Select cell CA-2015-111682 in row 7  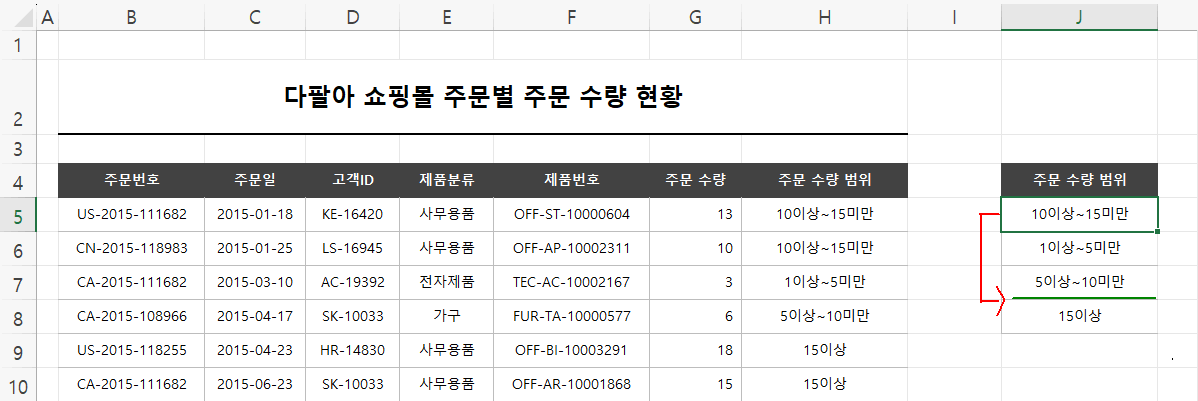point(131,282)
